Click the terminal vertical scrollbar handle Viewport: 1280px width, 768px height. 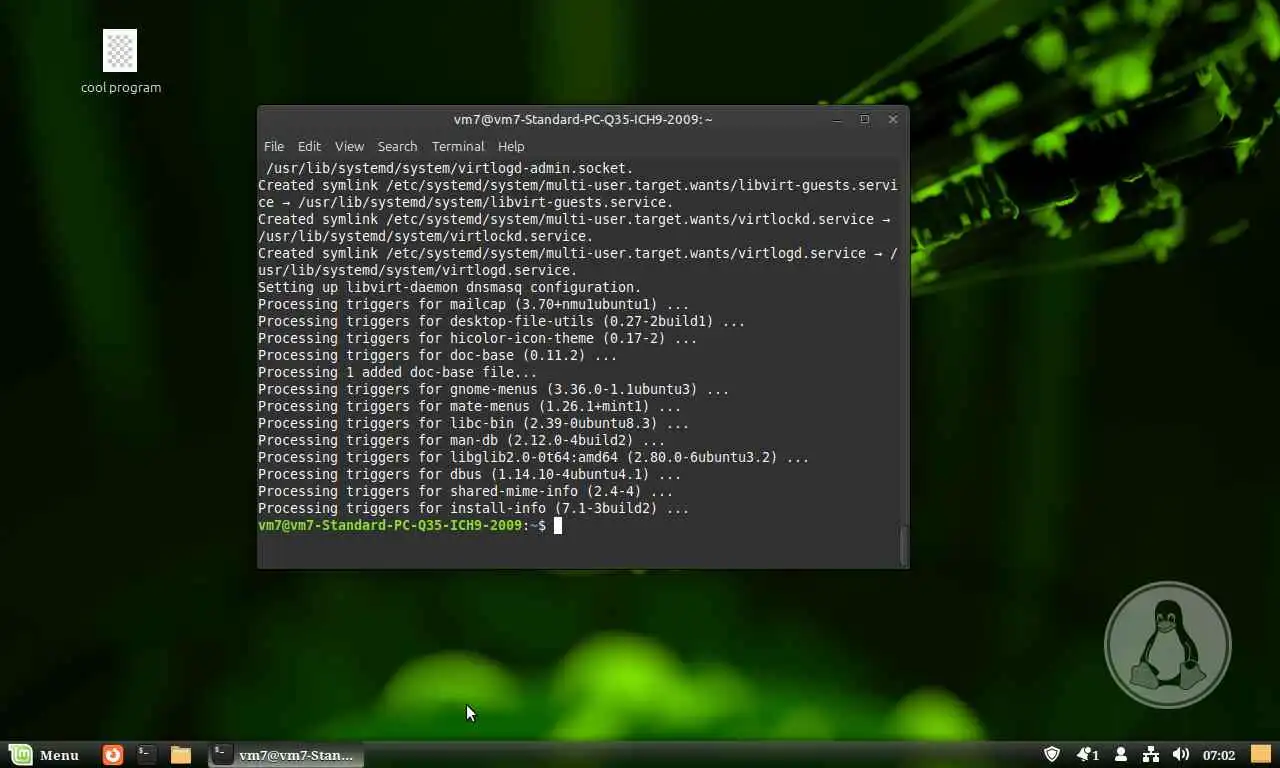[904, 545]
